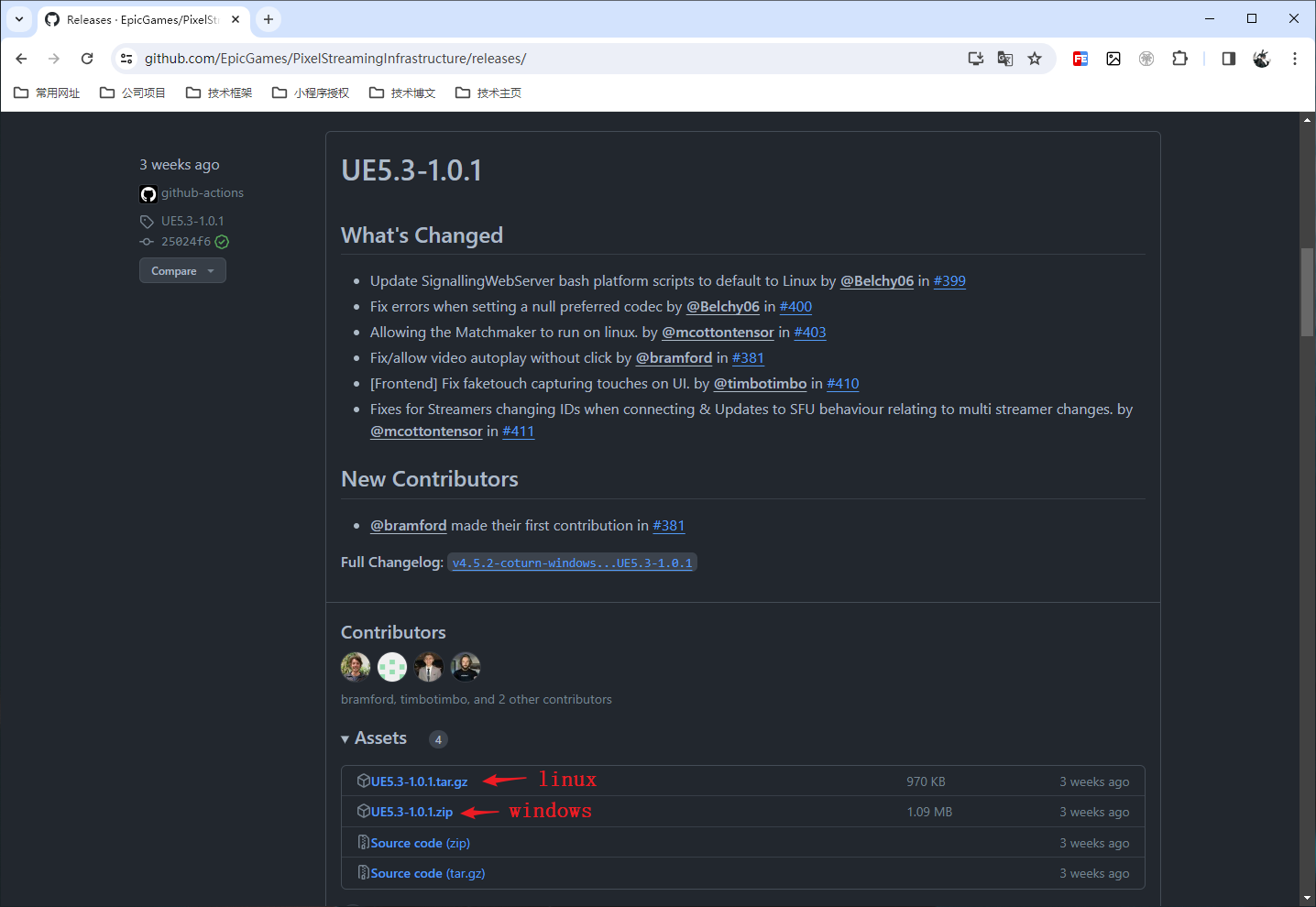Click the install-site download icon in the omnibox
Screen dimensions: 1316x907
[974, 58]
